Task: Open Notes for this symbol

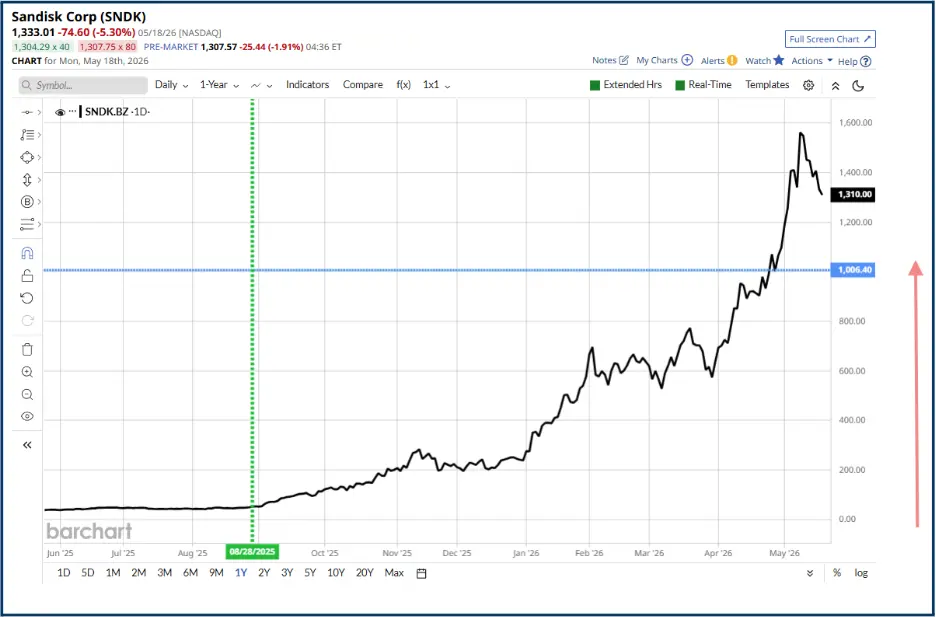Action: tap(610, 60)
